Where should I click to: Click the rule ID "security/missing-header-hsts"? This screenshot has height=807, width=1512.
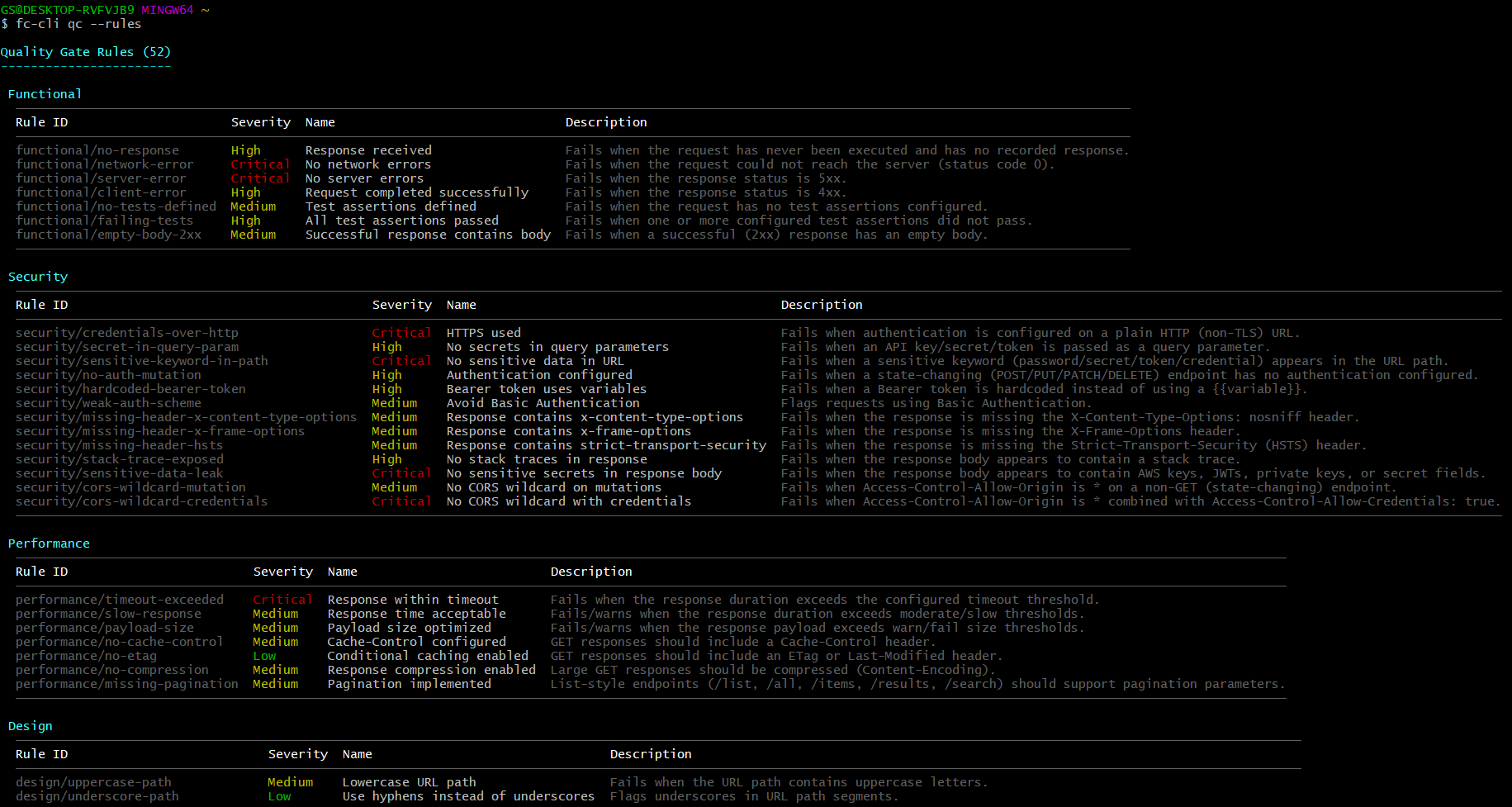[x=120, y=445]
